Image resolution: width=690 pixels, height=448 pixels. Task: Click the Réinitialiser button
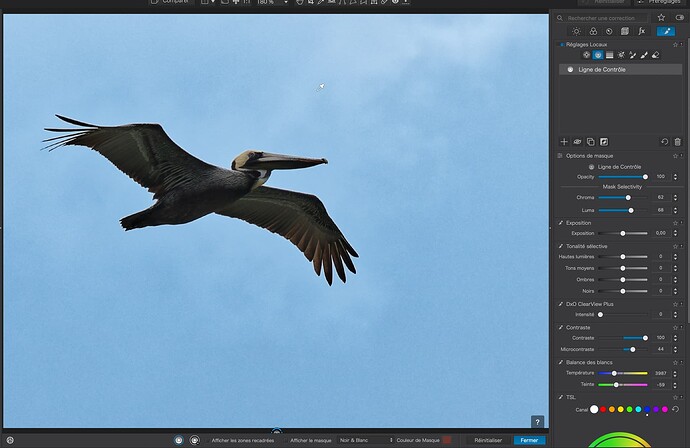pos(488,440)
